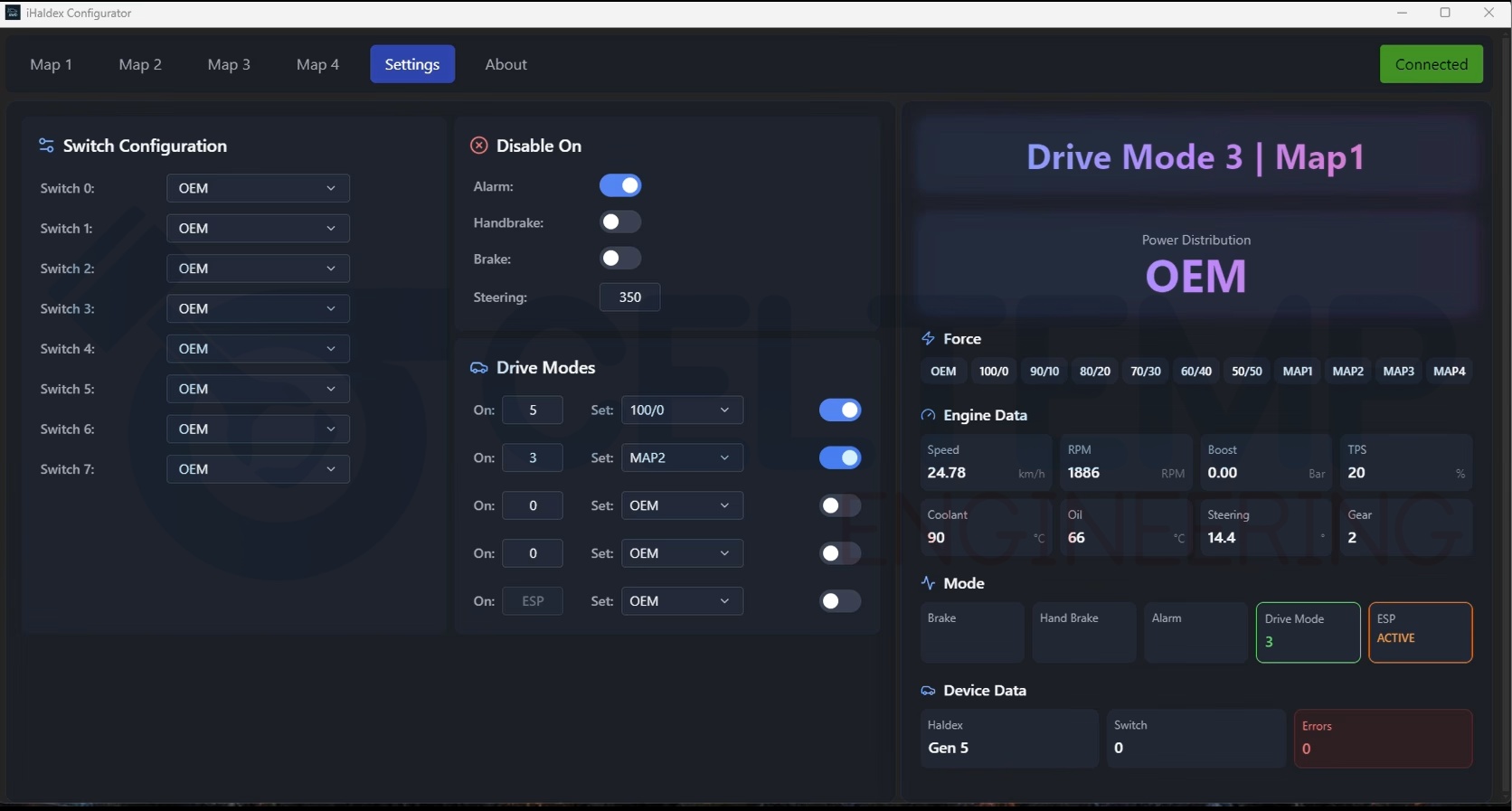Switch to the Map 1 tab
This screenshot has width=1512, height=811.
[52, 64]
